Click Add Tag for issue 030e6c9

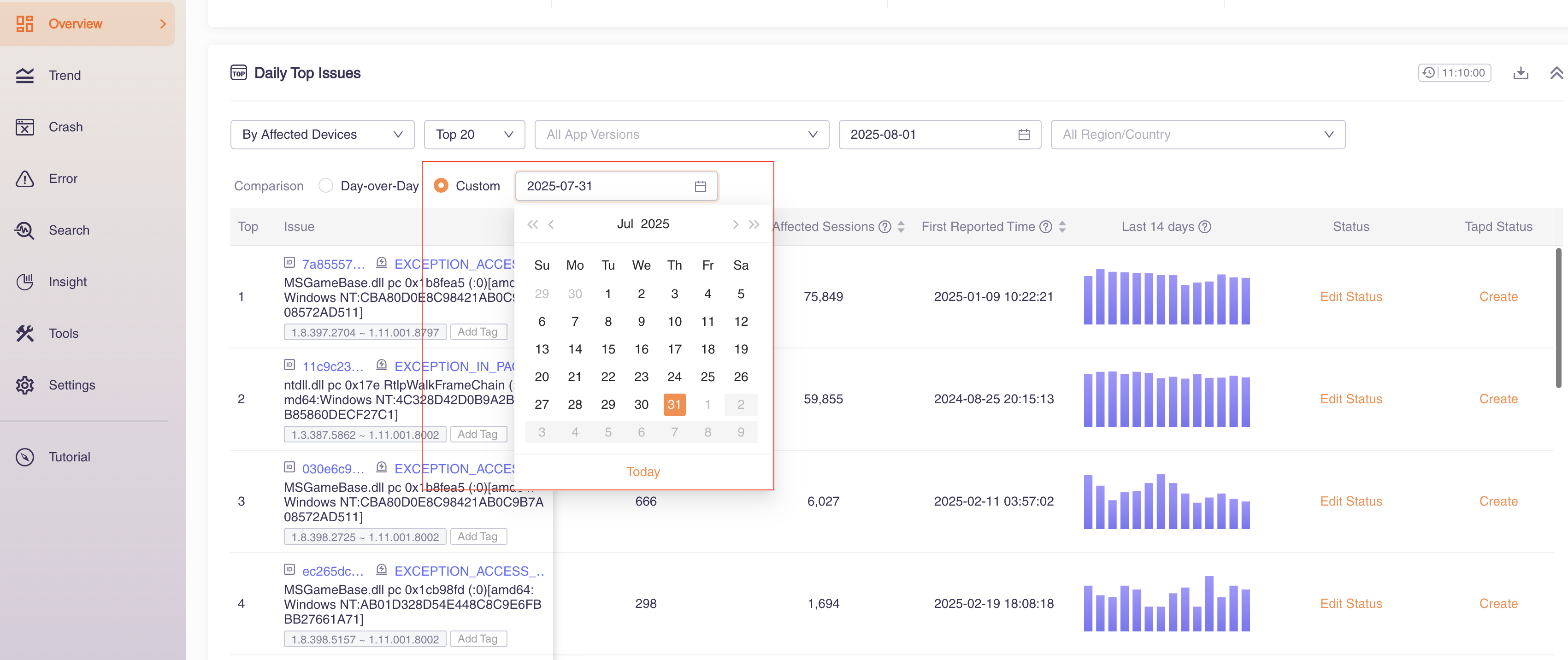tap(478, 536)
